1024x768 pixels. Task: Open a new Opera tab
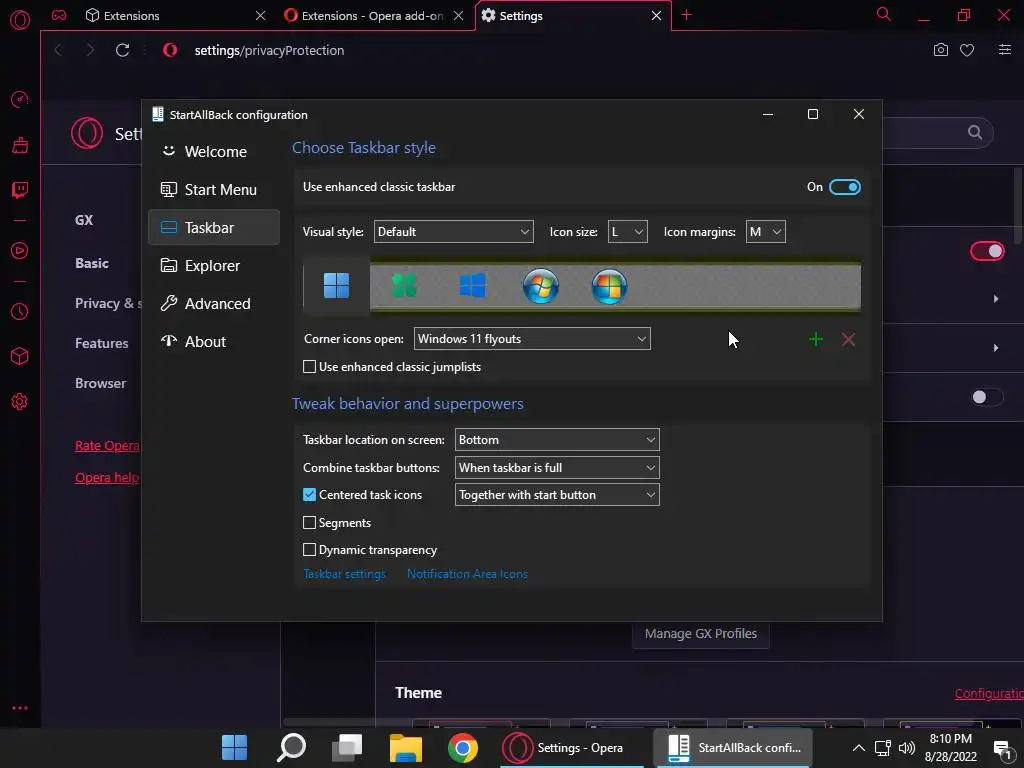tap(686, 15)
